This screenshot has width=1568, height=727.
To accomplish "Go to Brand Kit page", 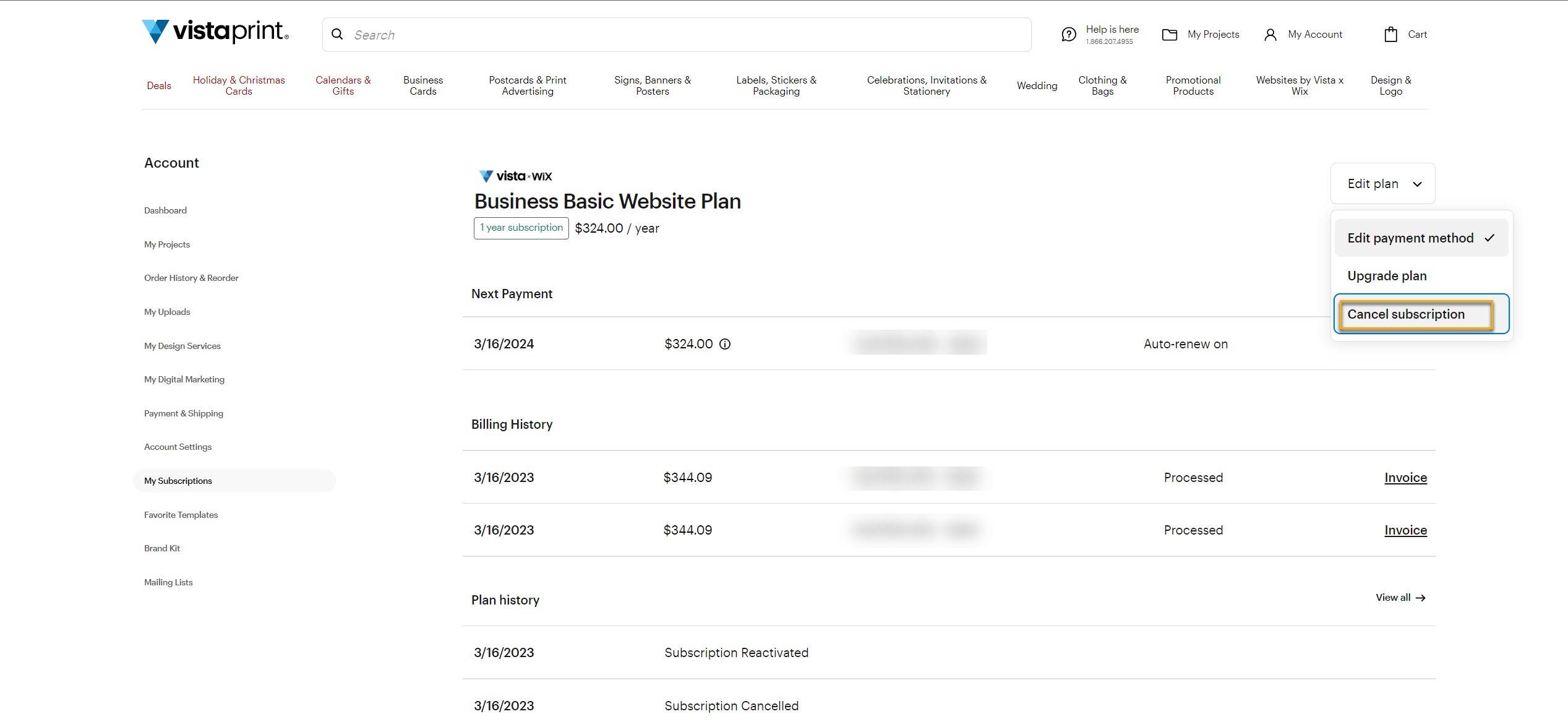I will (162, 548).
